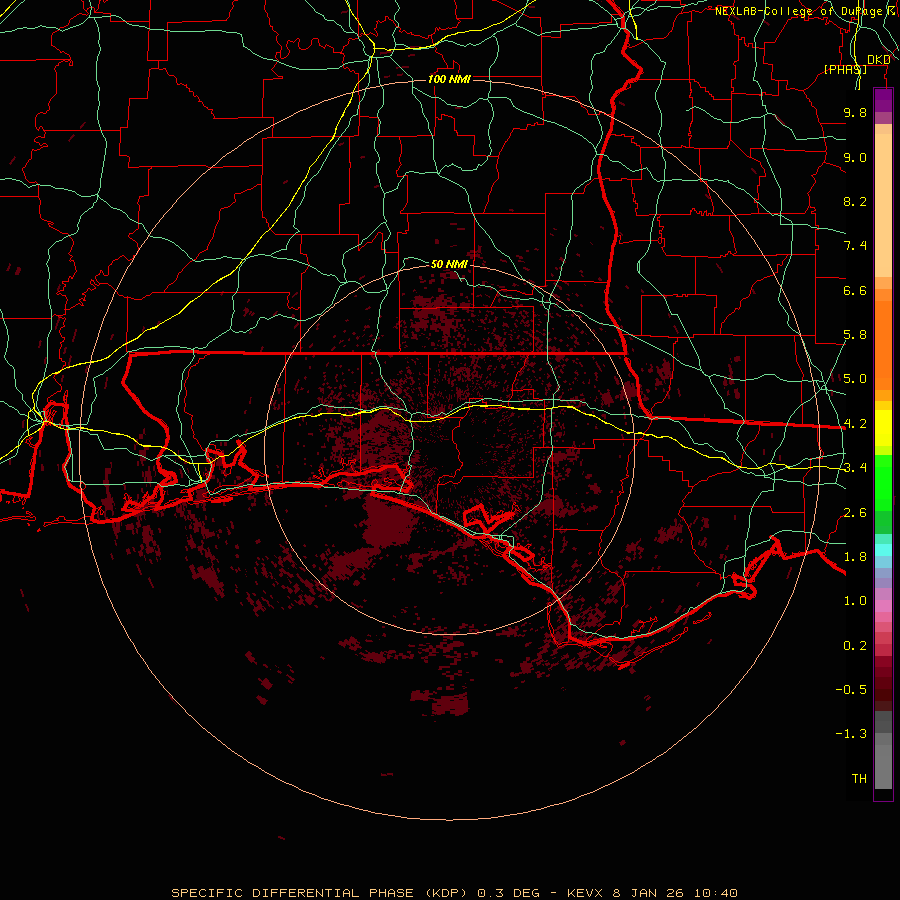This screenshot has width=900, height=900.
Task: Click the [PHAS] units label
Action: pos(845,69)
